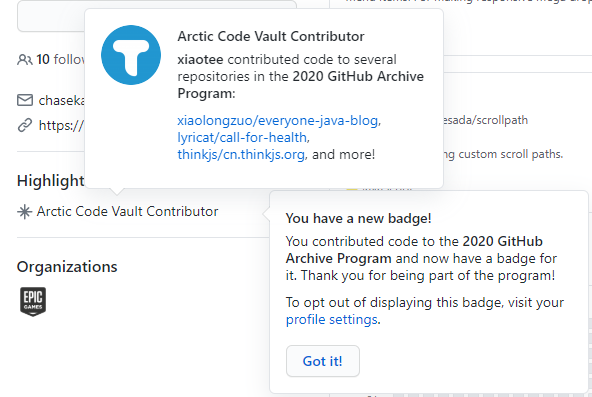Click the chain link icon near website URL
Image resolution: width=592 pixels, height=397 pixels.
coord(25,125)
